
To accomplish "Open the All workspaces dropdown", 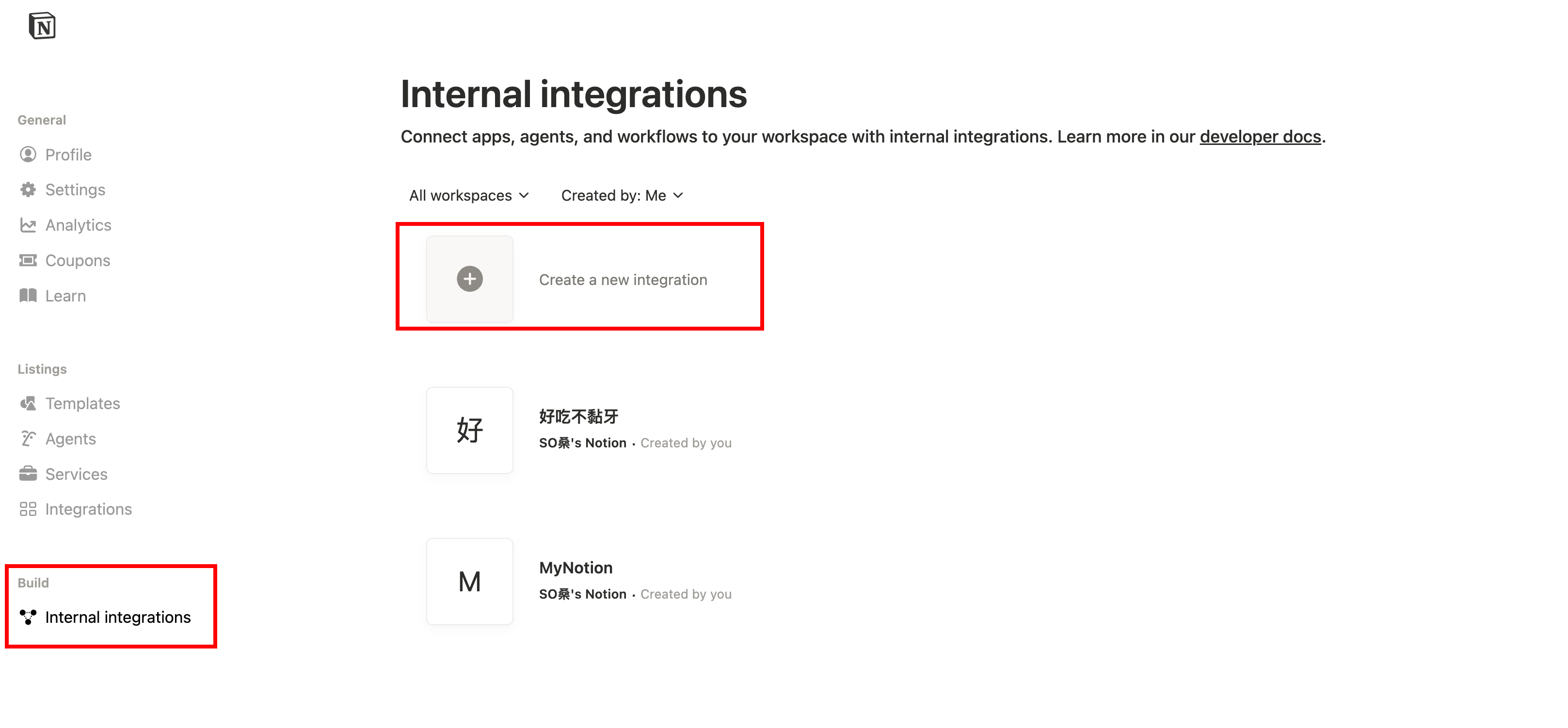I will (x=460, y=195).
